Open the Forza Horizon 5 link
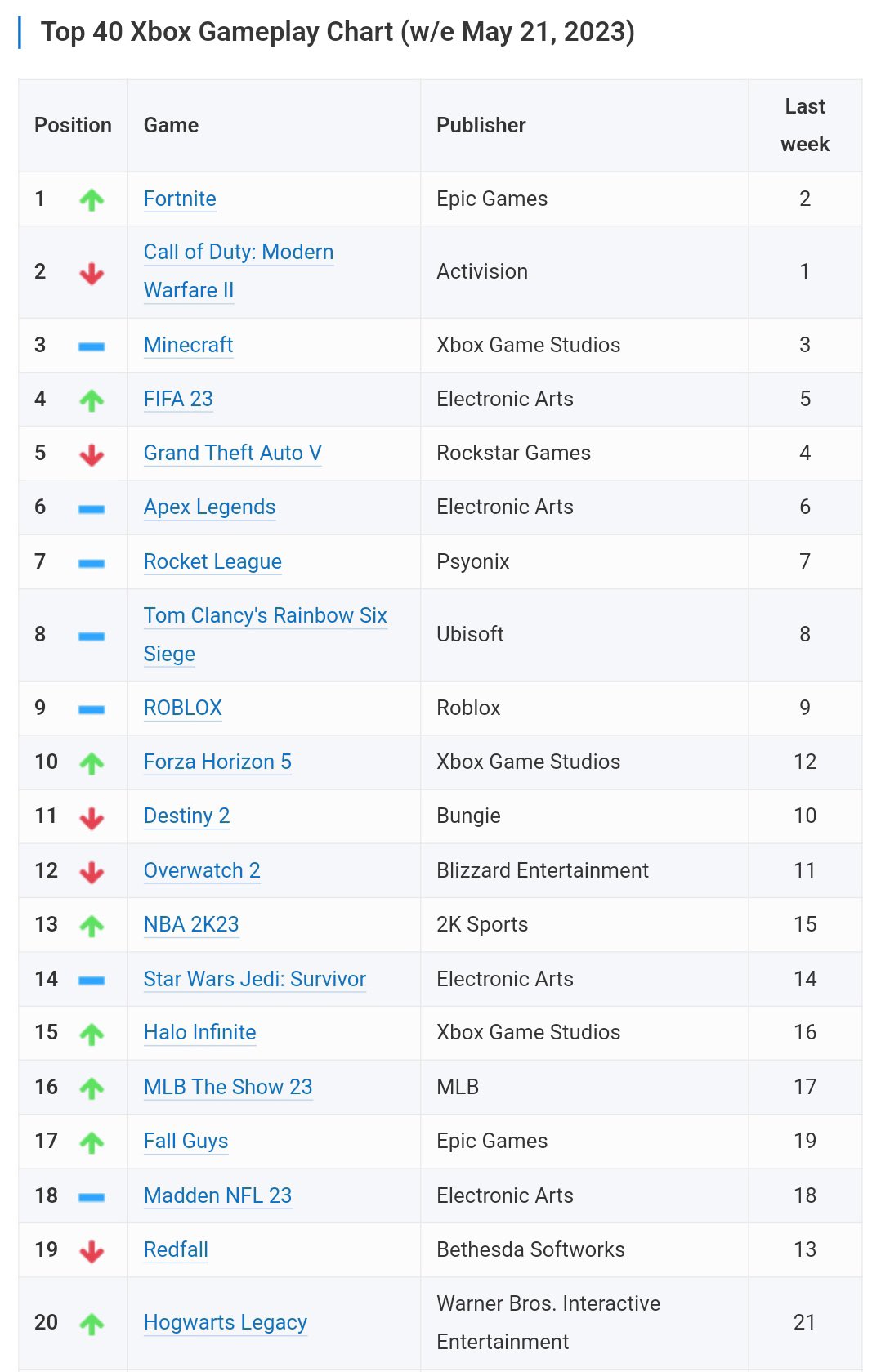The height and width of the screenshot is (1372, 881). click(x=217, y=762)
